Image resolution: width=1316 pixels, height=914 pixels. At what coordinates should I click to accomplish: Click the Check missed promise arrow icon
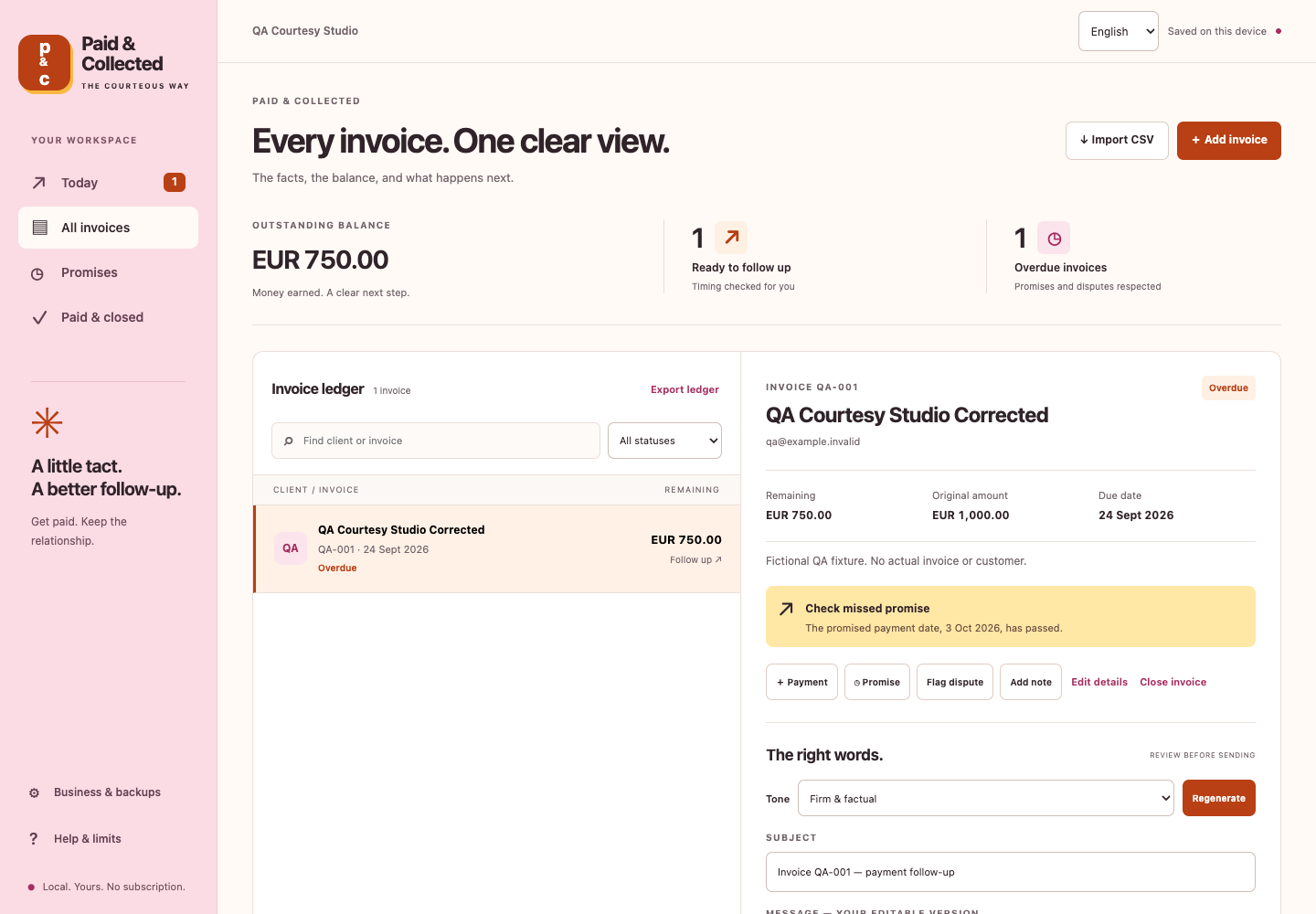pos(786,609)
